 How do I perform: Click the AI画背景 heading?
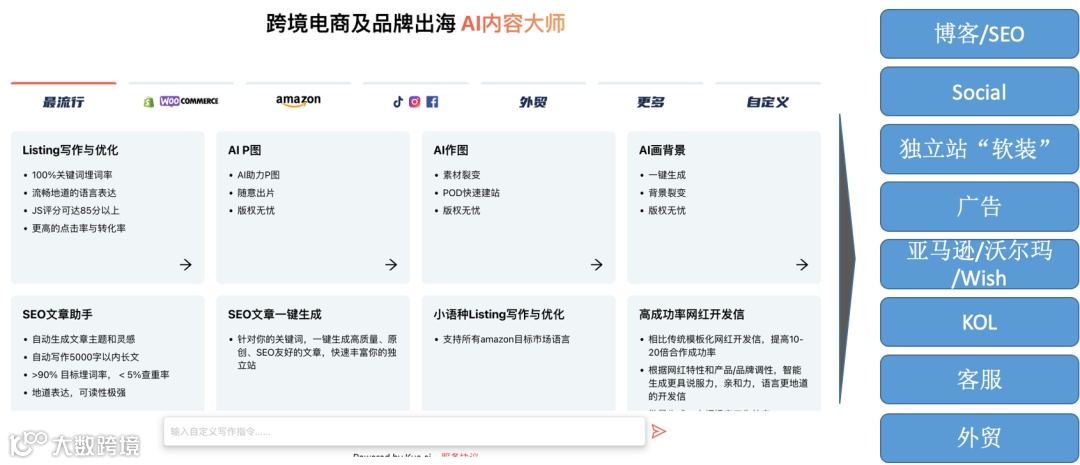[662, 150]
